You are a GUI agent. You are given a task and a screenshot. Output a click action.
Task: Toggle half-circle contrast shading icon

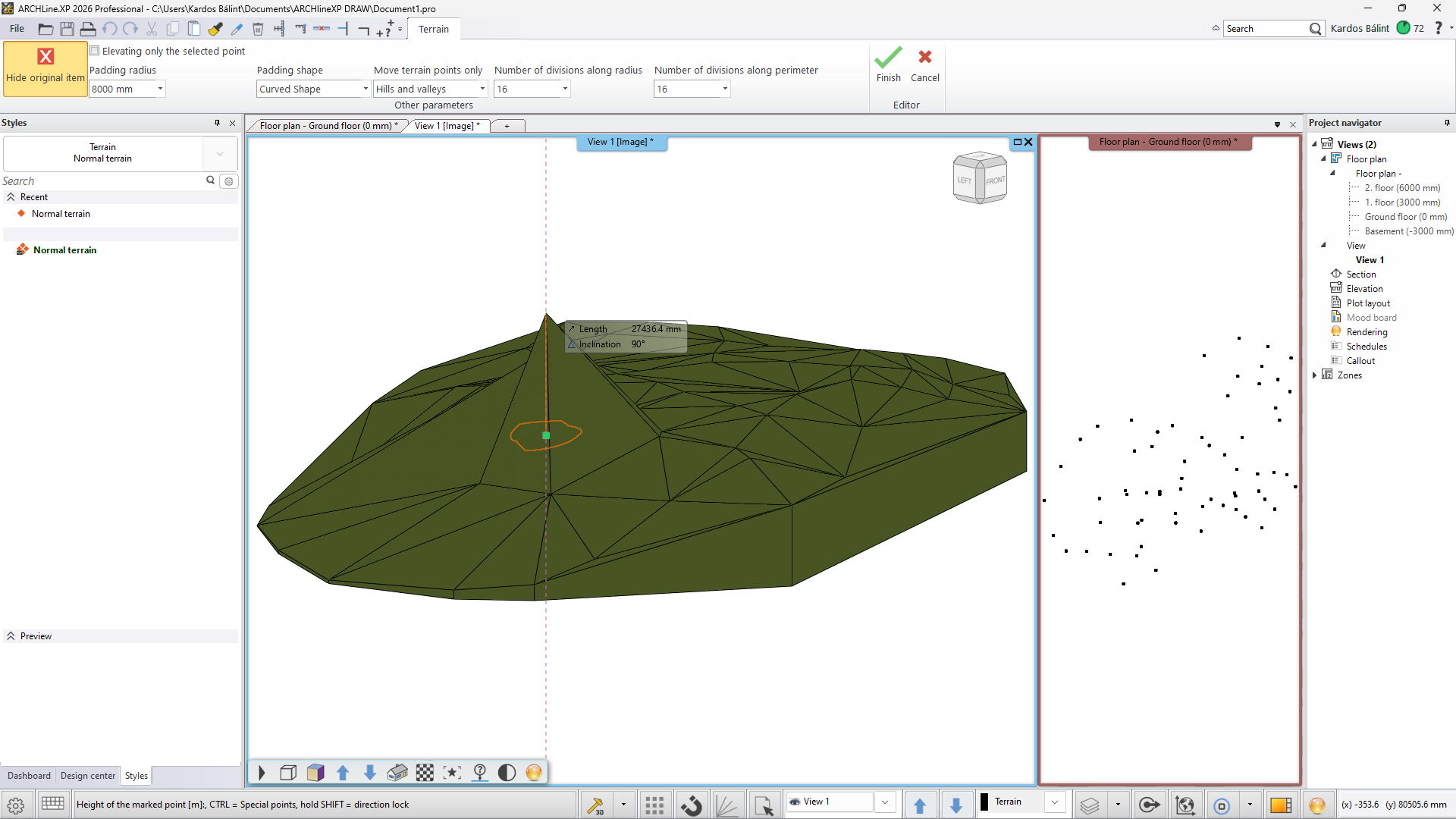(x=507, y=773)
